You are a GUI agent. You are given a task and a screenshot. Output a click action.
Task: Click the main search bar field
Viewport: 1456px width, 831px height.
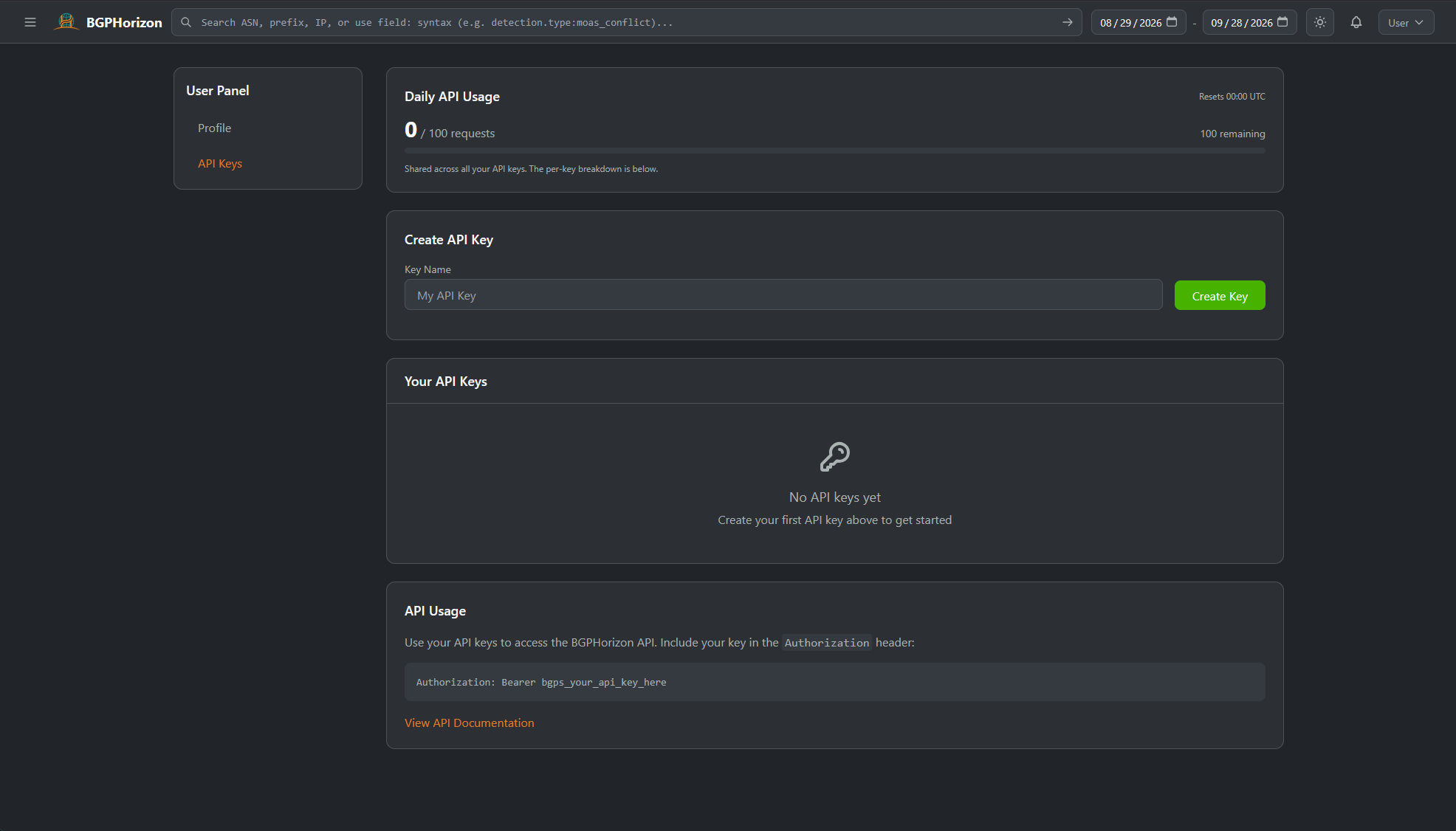(x=627, y=22)
